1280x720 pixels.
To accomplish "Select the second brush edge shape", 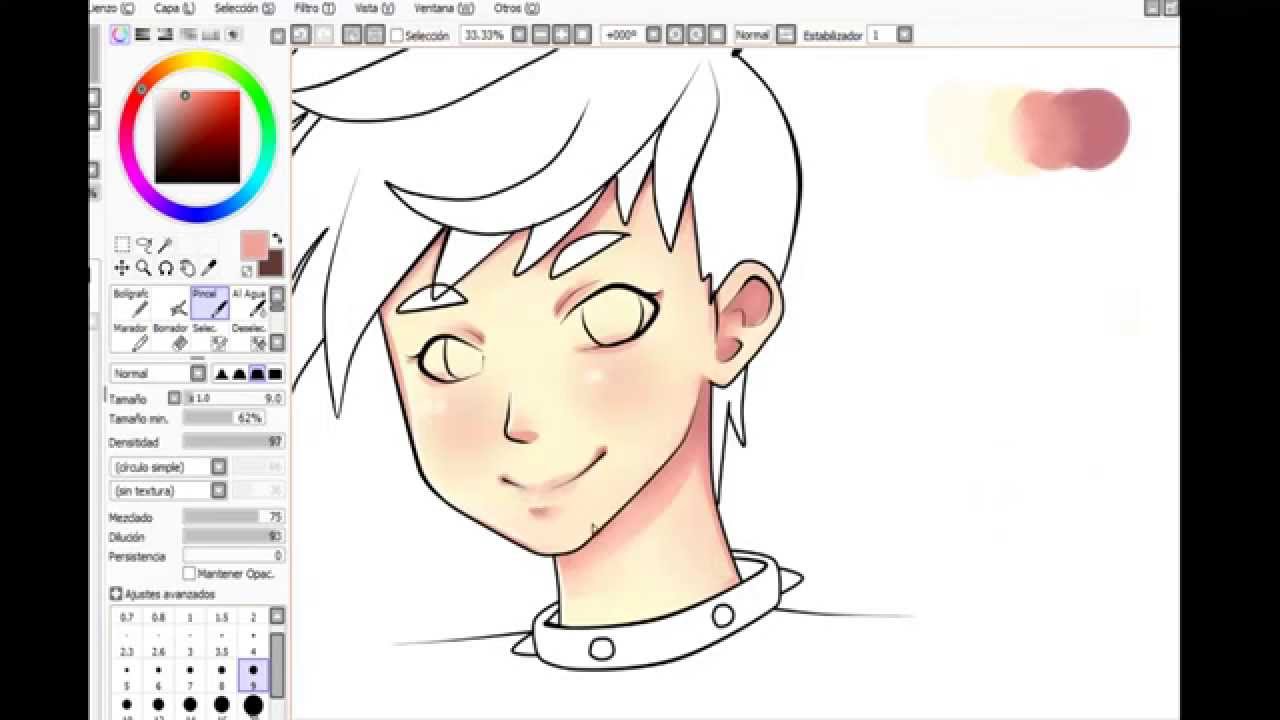I will 239,374.
